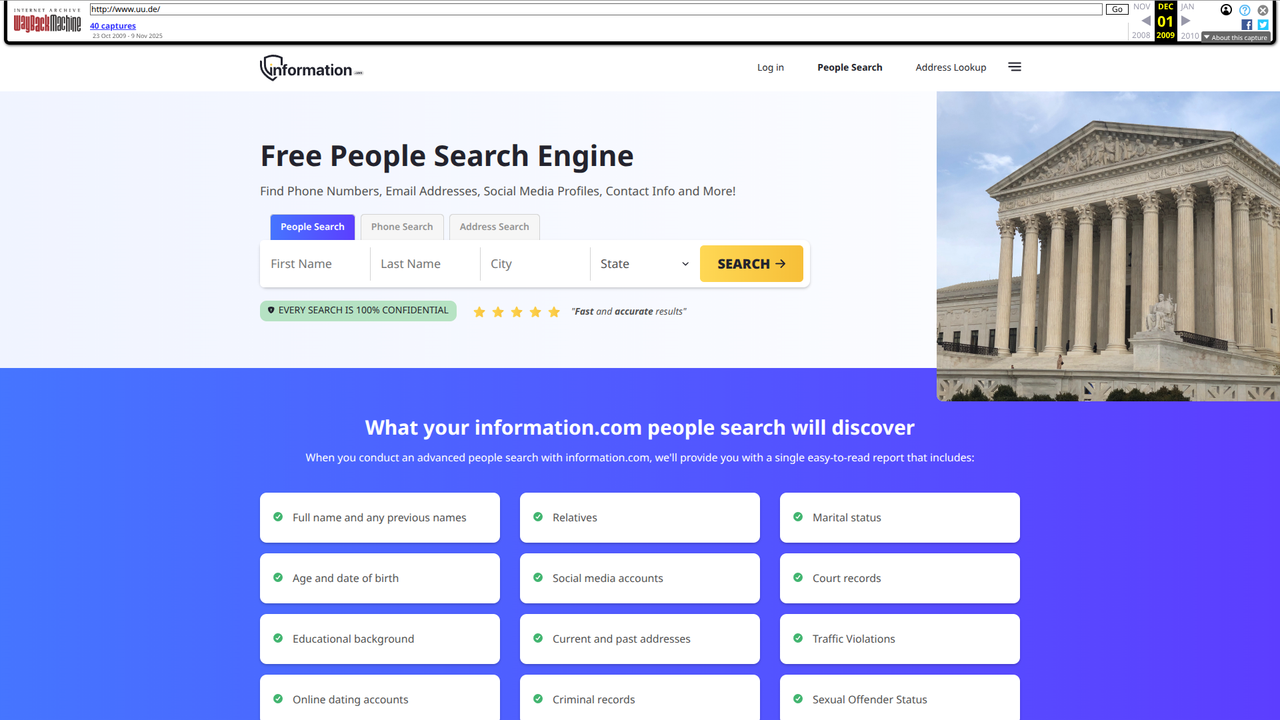
Task: Focus the City input field
Action: (x=536, y=264)
